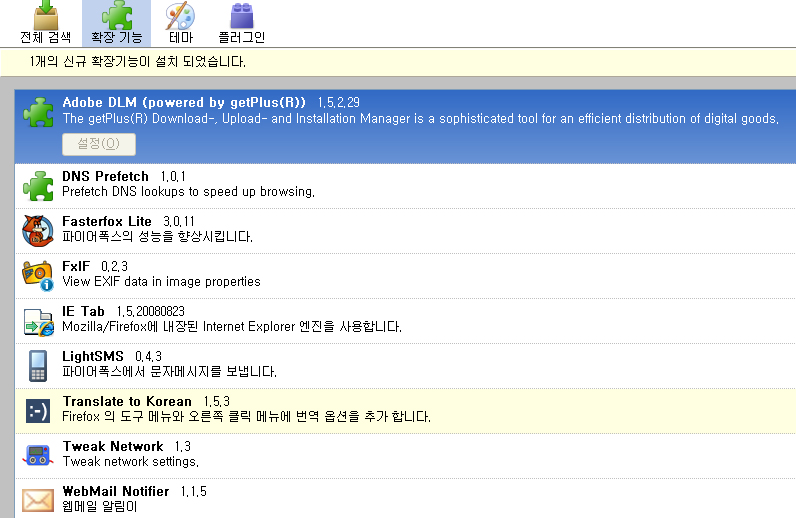Click the '웹메일 알림이' description

100,506
